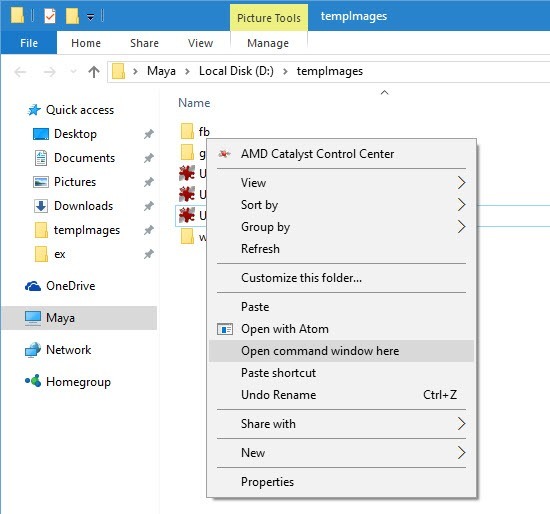Open Pictures in the navigation pane
Viewport: 550px width, 514px height.
75,182
